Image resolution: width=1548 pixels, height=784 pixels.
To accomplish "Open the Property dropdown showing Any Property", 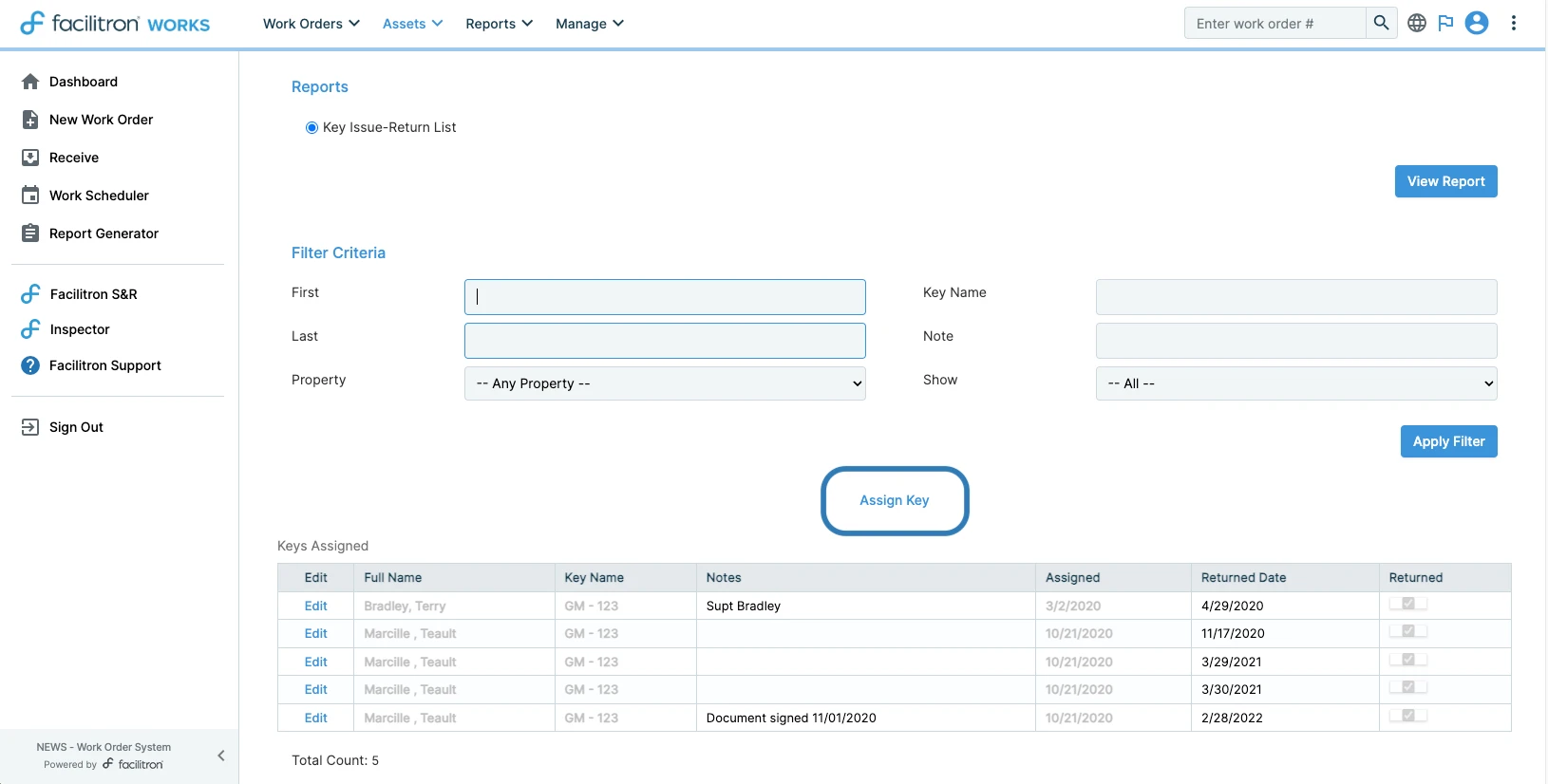I will point(665,383).
